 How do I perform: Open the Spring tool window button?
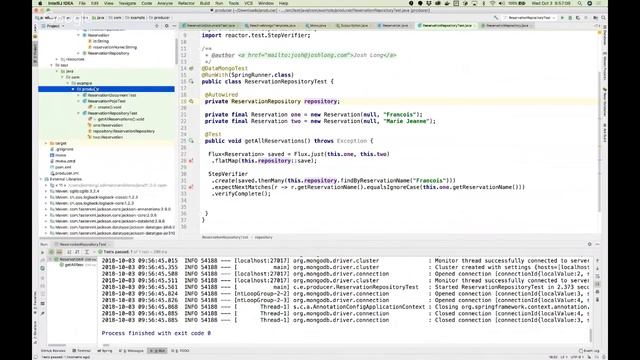point(105,351)
